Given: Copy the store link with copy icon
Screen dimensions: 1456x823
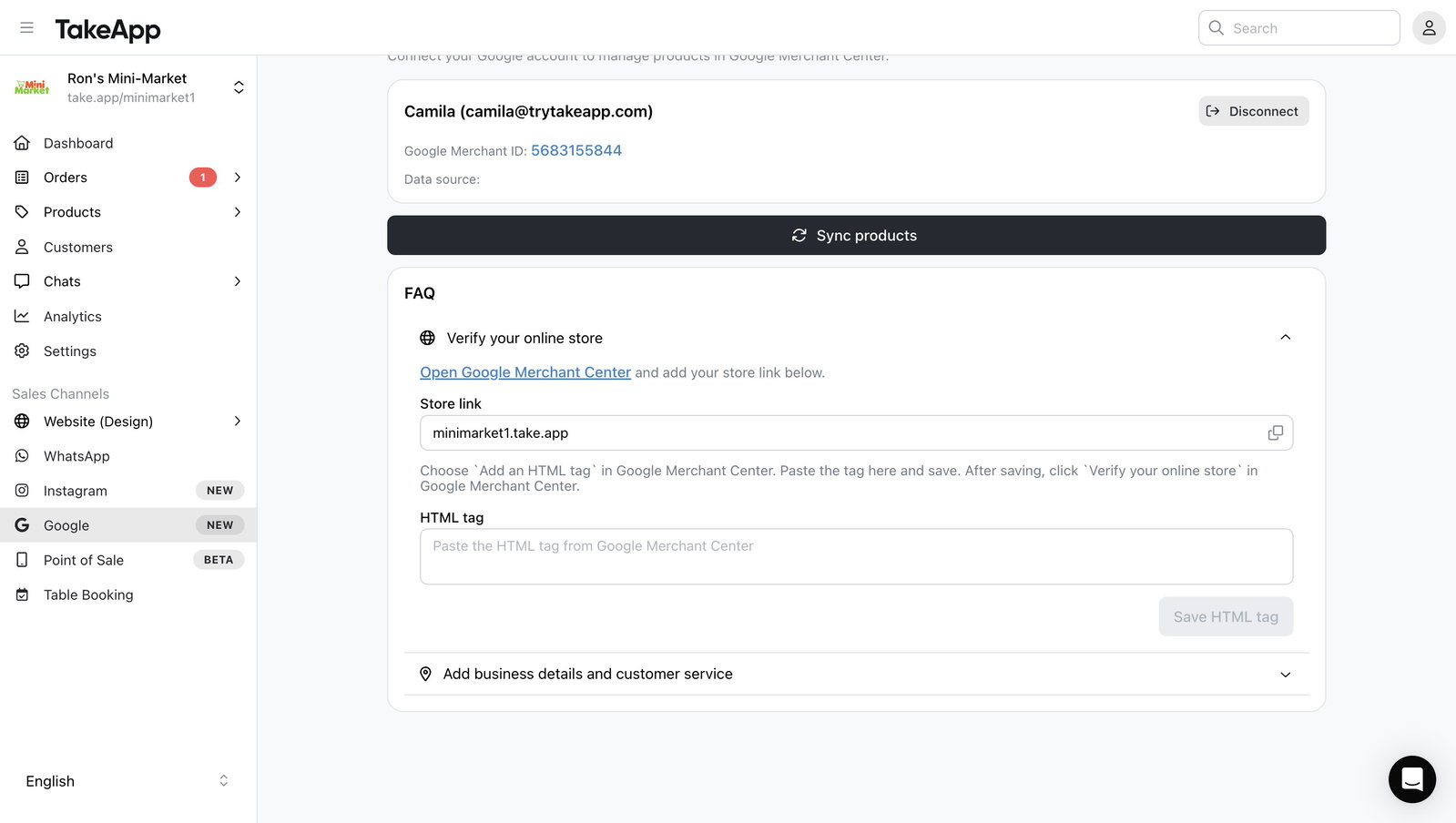Looking at the screenshot, I should click(x=1275, y=433).
